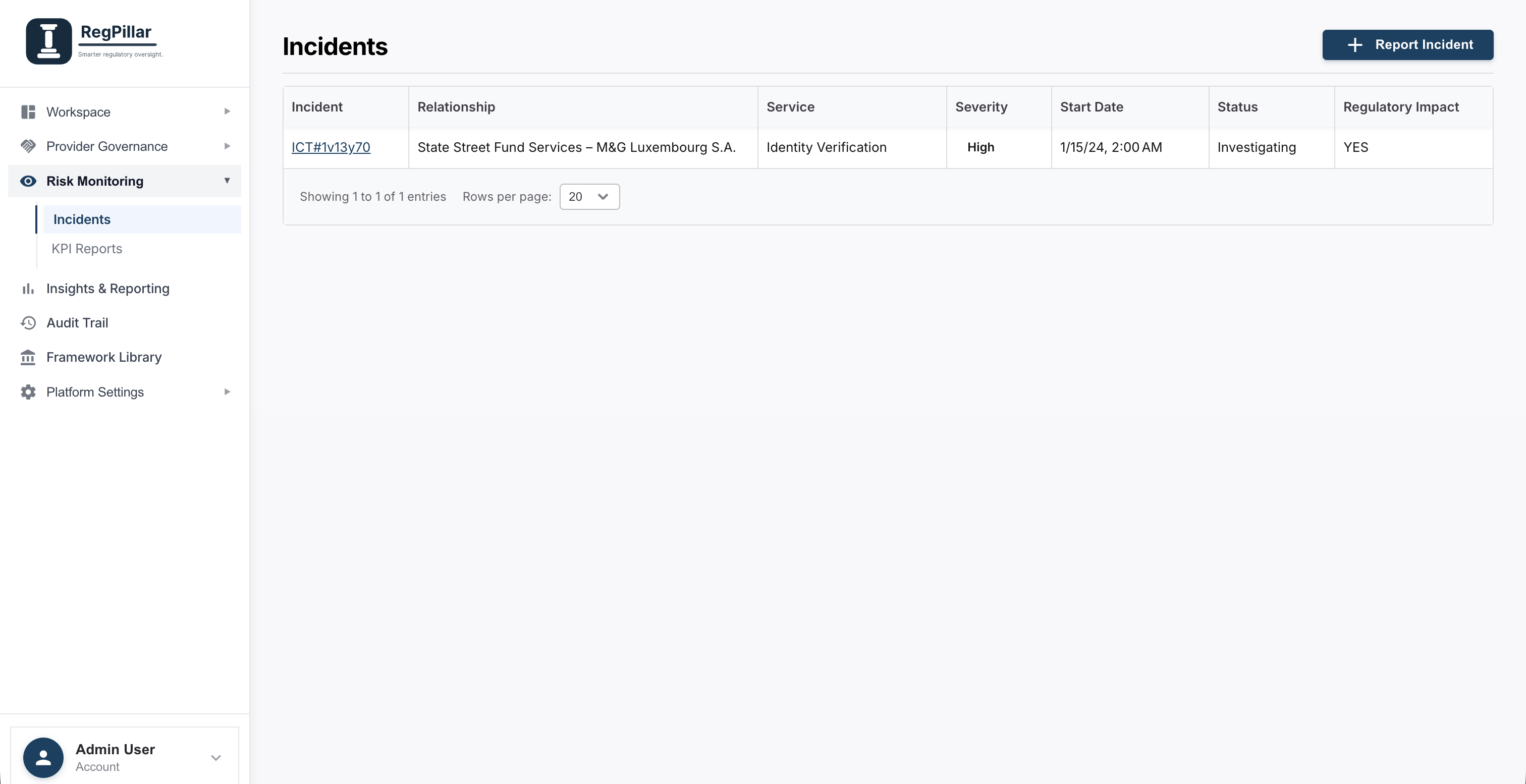Collapse the Risk Monitoring section
This screenshot has width=1526, height=784.
point(227,181)
